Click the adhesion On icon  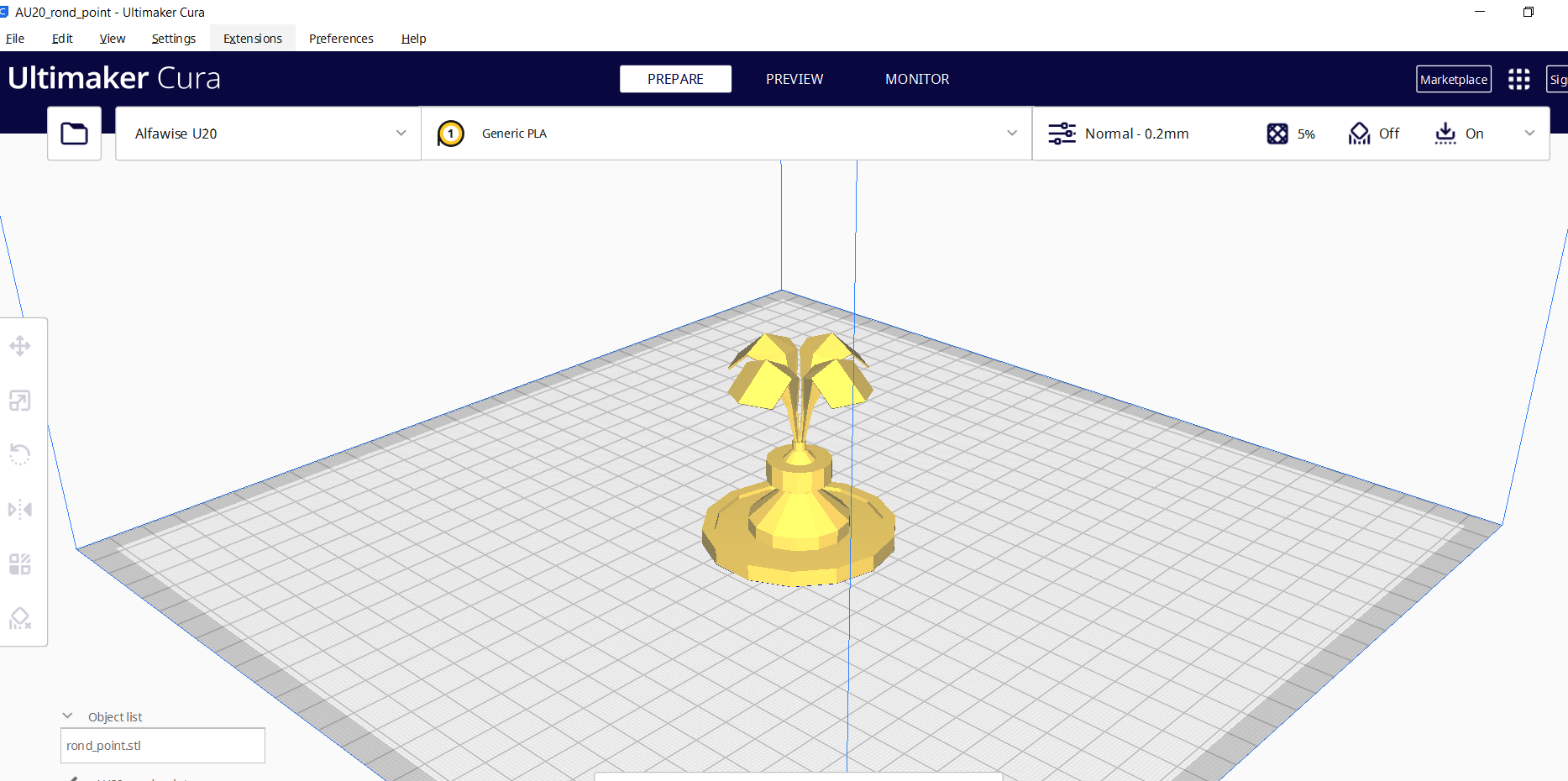click(x=1445, y=134)
